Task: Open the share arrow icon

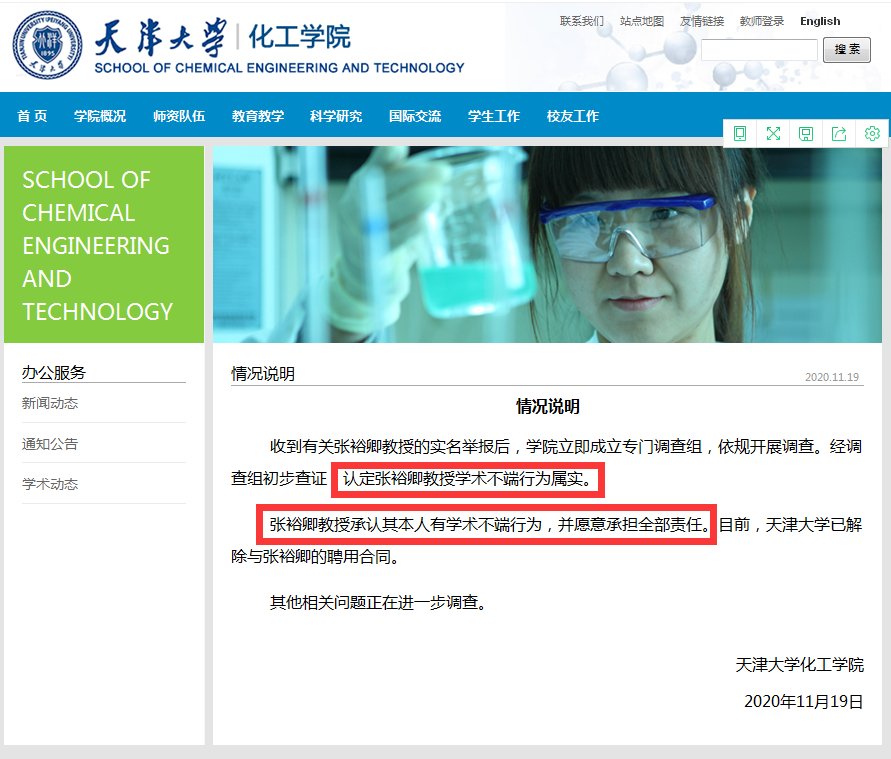Action: click(x=839, y=133)
